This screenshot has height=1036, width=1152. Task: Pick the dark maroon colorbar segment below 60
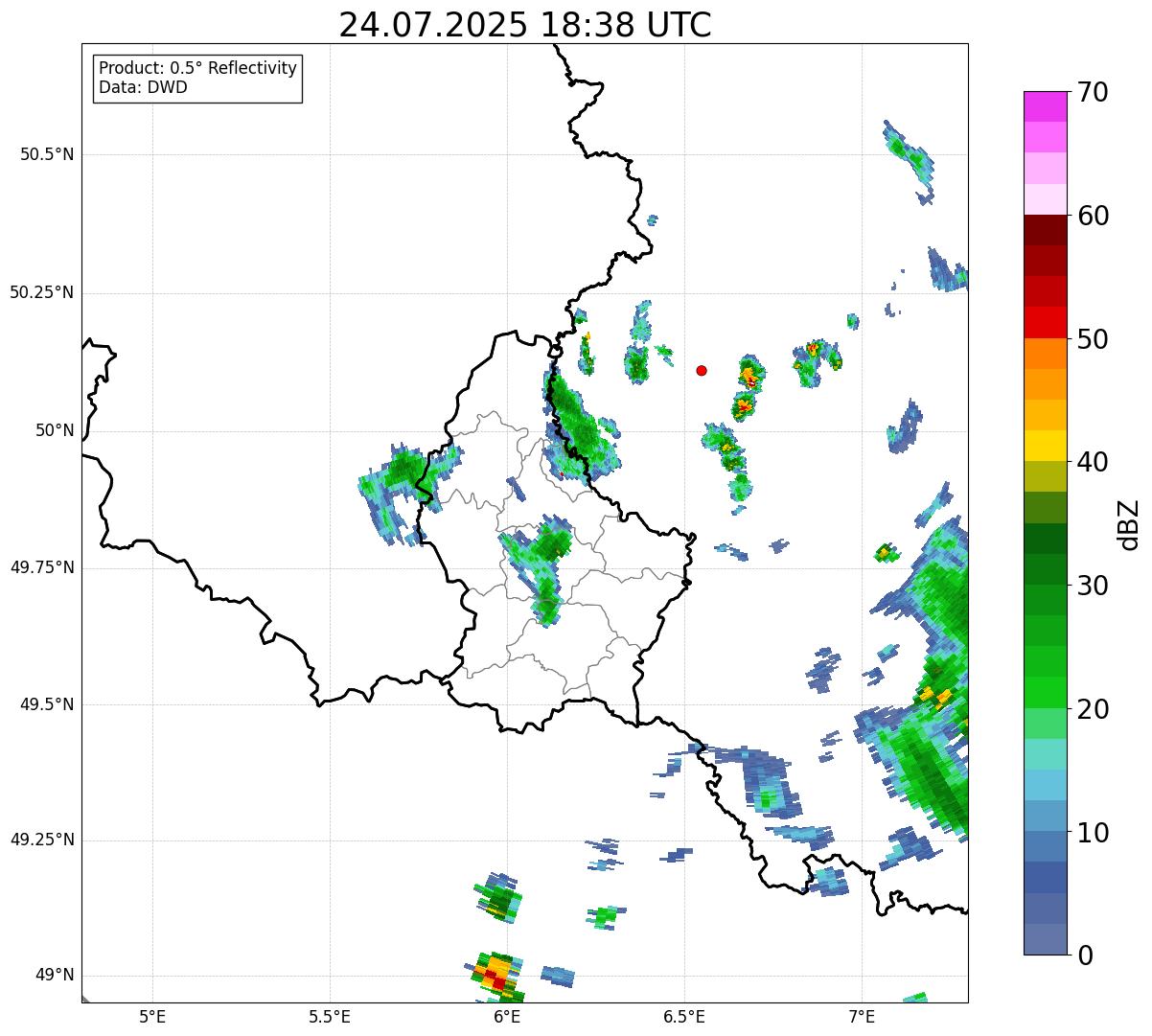click(1046, 230)
